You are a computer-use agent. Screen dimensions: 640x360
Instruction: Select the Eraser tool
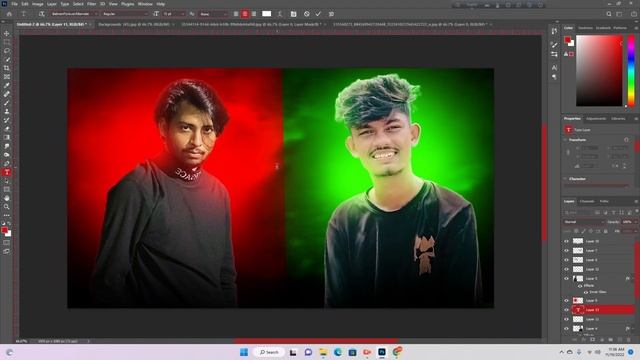coord(7,129)
